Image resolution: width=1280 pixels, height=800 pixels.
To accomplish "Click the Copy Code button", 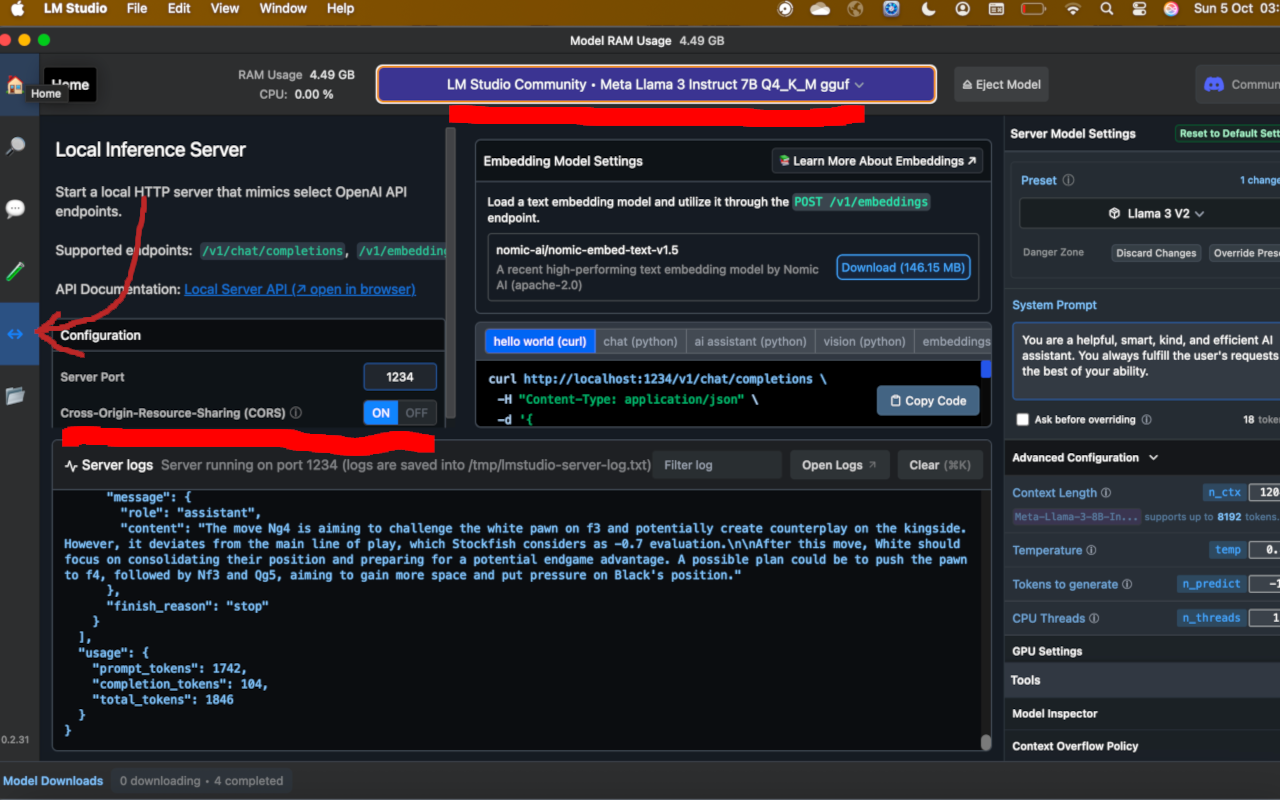I will (x=928, y=401).
